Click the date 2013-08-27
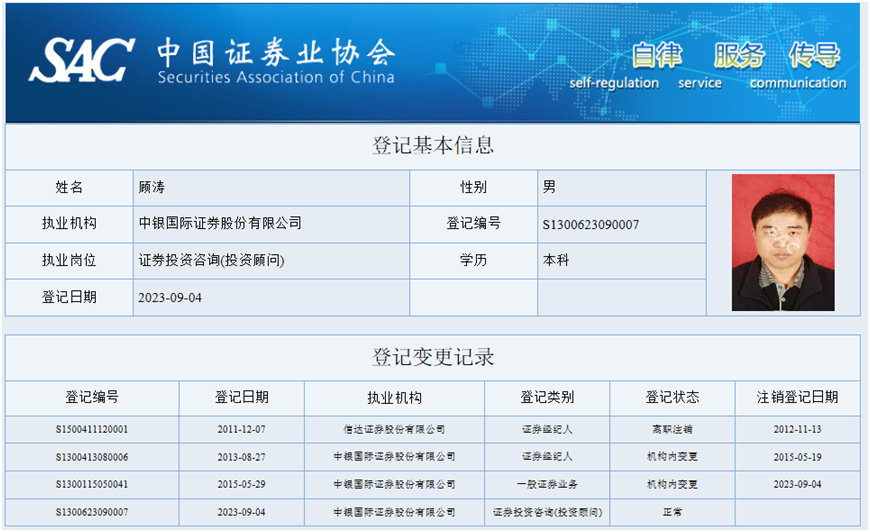The height and width of the screenshot is (532, 870). click(241, 457)
